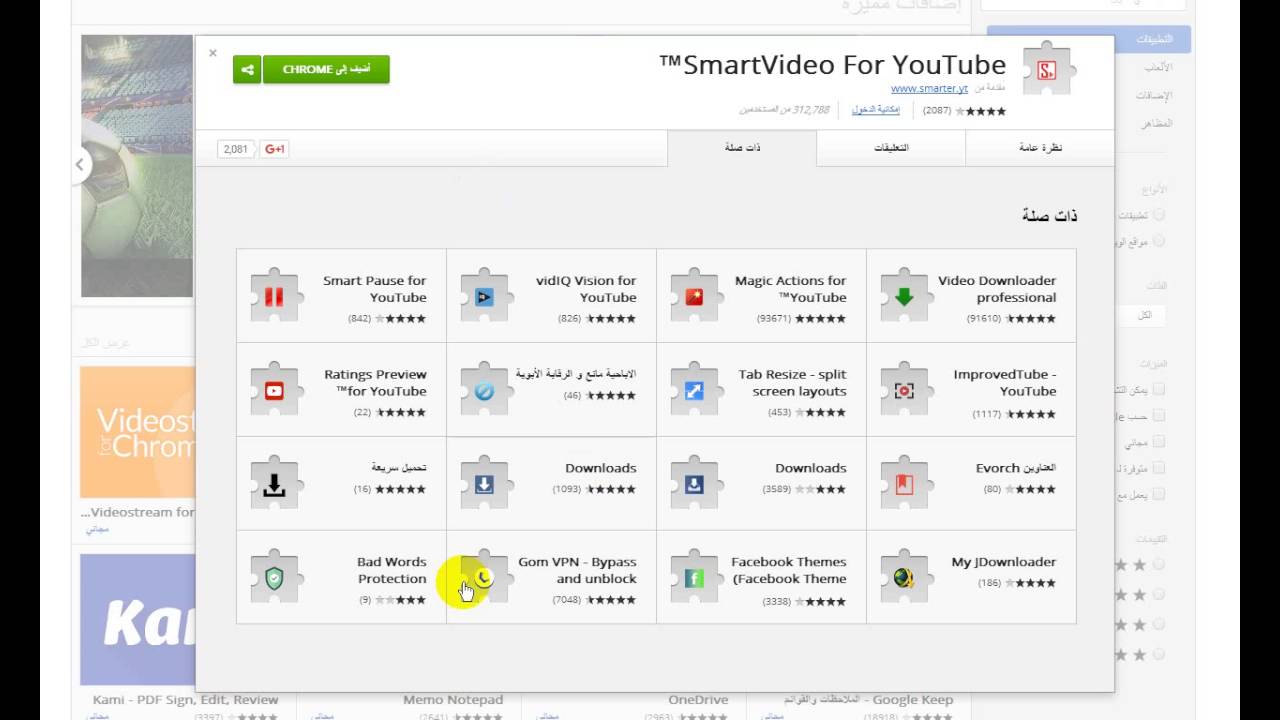The width and height of the screenshot is (1280, 720).
Task: Click the Memo Notepad title
Action: (x=453, y=700)
